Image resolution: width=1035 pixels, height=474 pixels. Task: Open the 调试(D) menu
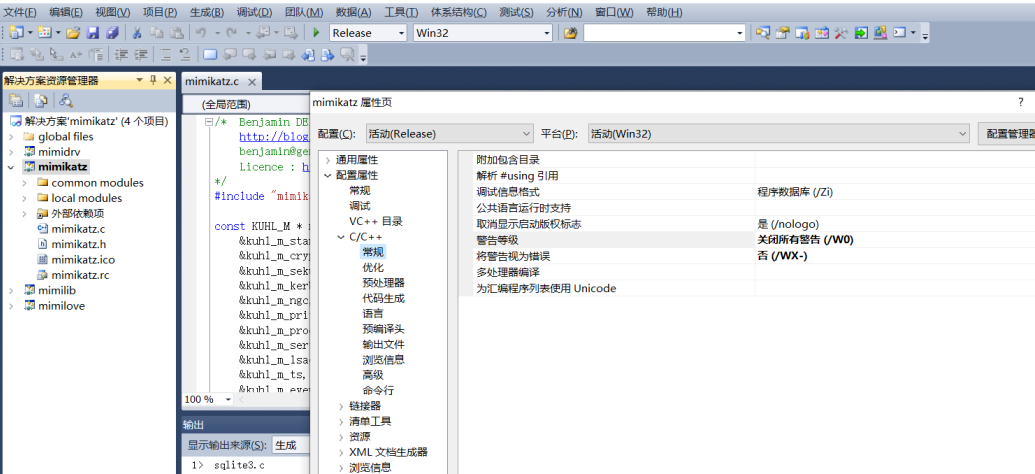(254, 12)
